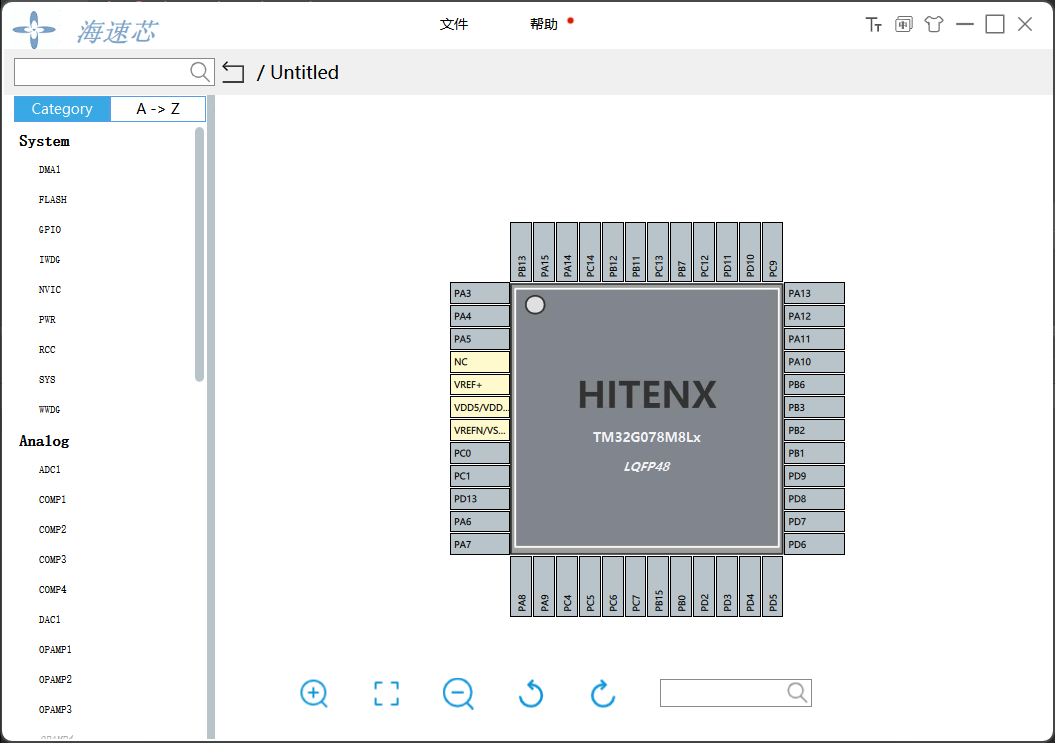This screenshot has height=743, width=1055.
Task: Open the 帮助 menu
Action: pyautogui.click(x=544, y=24)
